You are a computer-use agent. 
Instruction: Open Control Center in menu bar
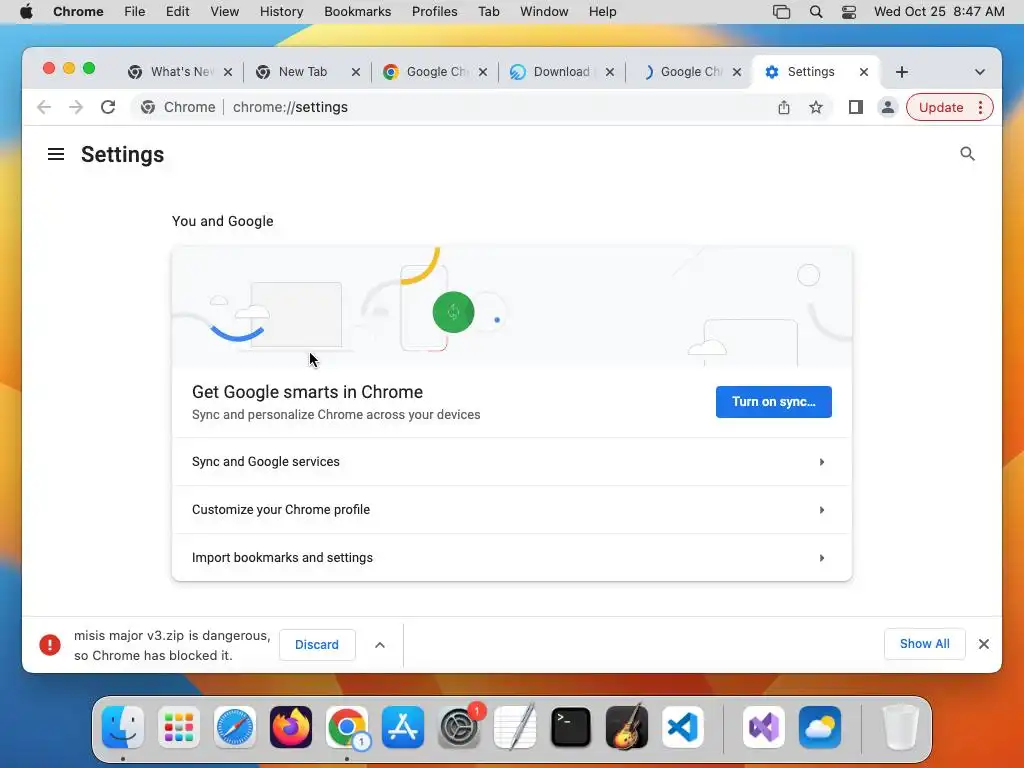[x=848, y=12]
